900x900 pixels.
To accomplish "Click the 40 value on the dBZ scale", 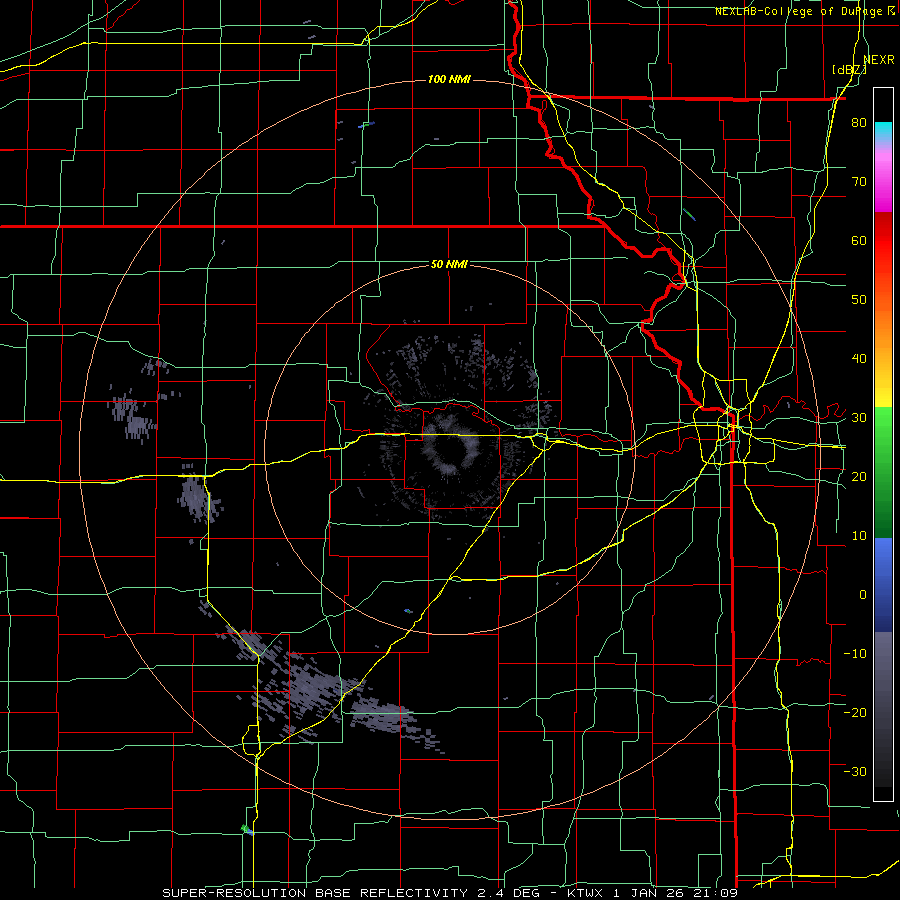I will (859, 359).
